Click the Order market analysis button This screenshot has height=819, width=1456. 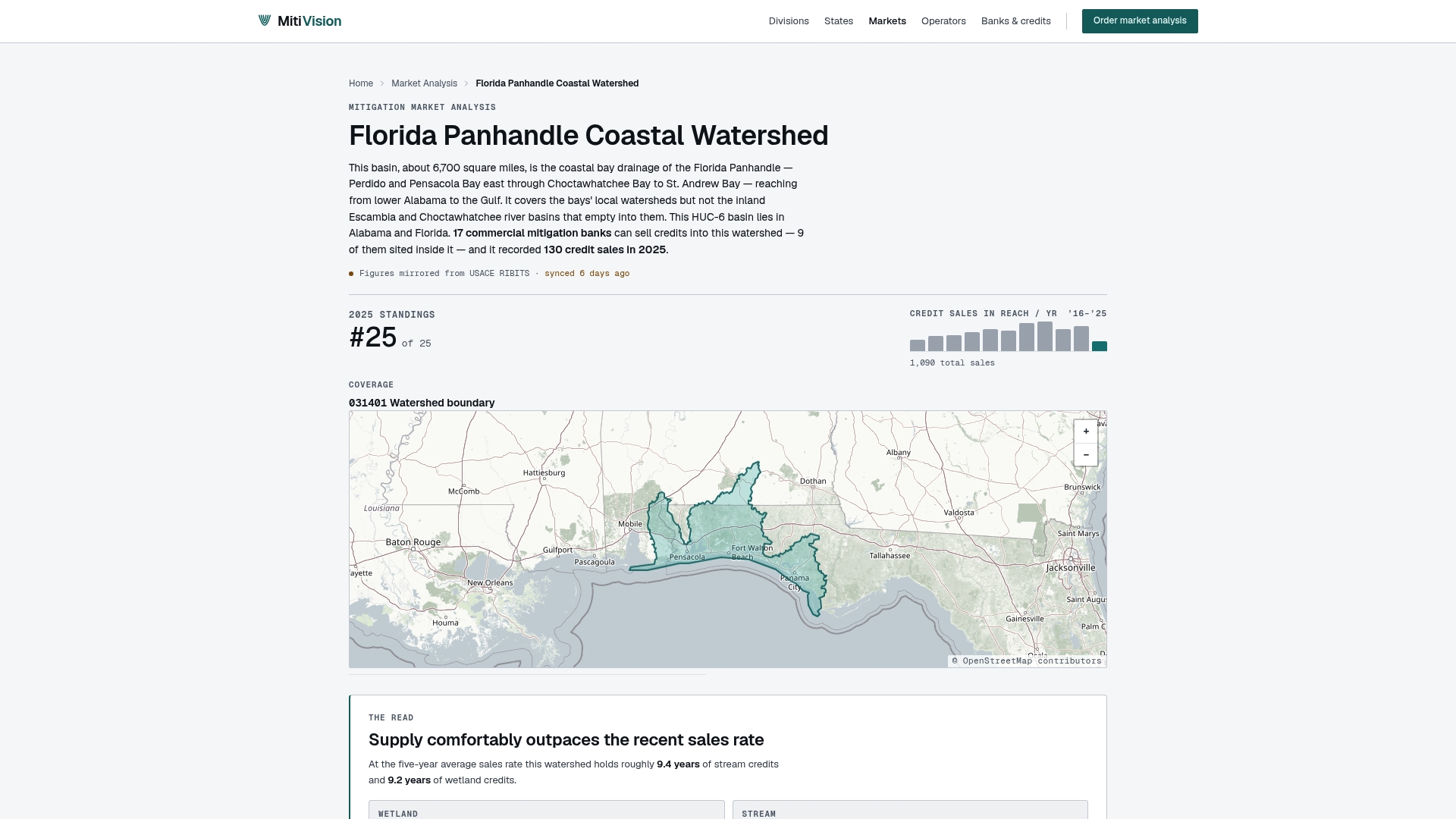point(1140,21)
